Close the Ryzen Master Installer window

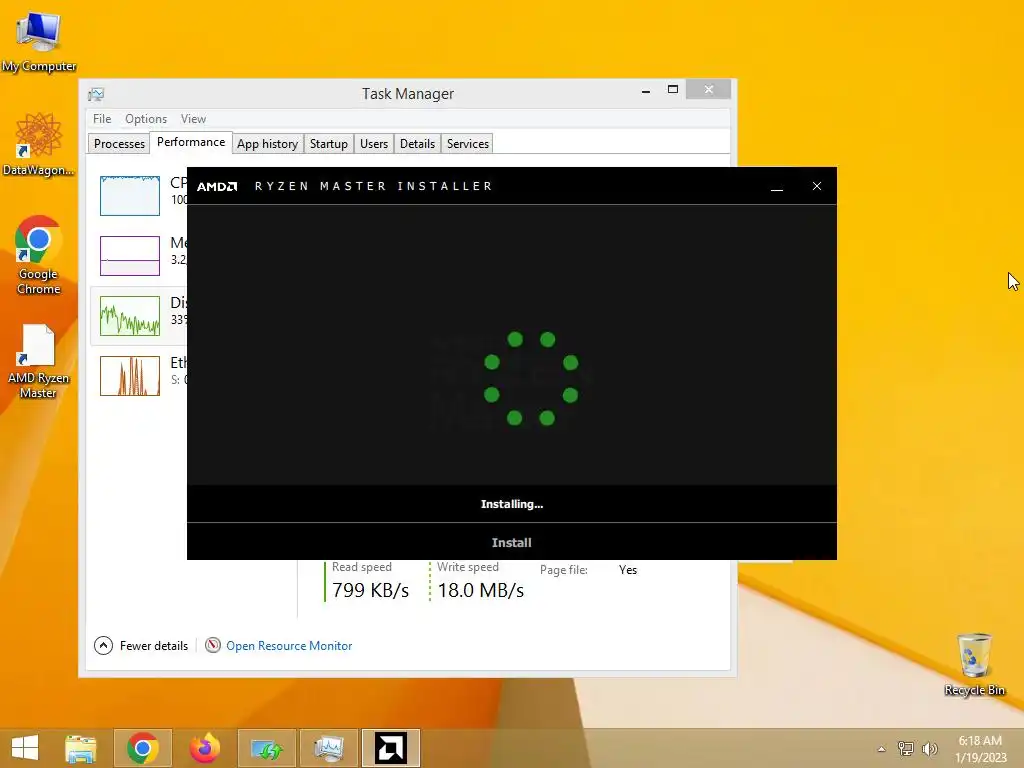tap(816, 187)
